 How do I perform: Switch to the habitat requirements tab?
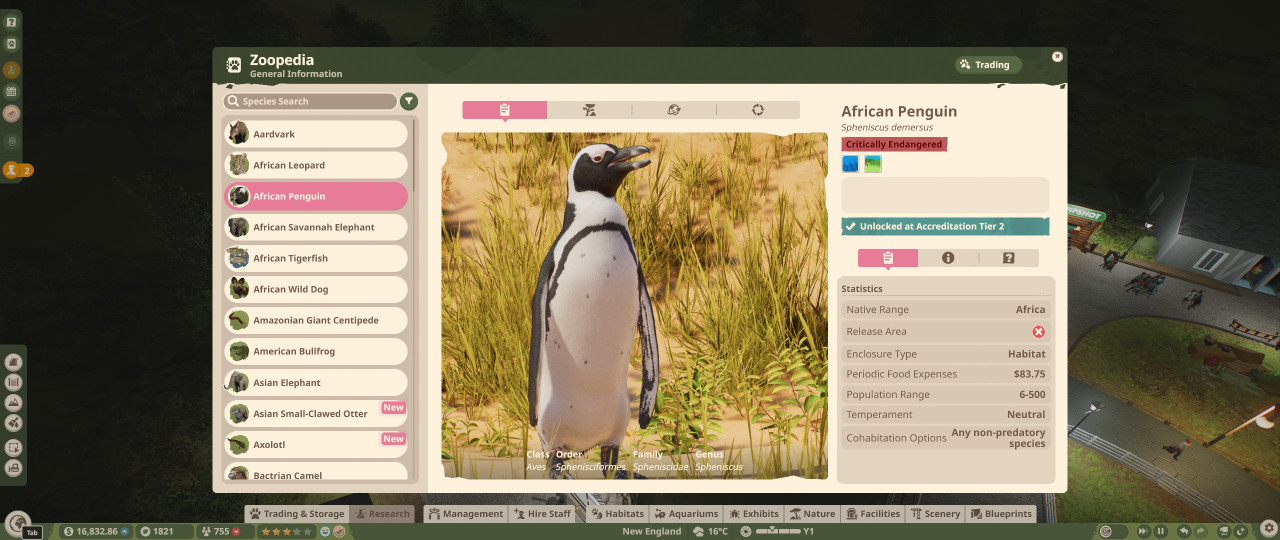(x=589, y=110)
